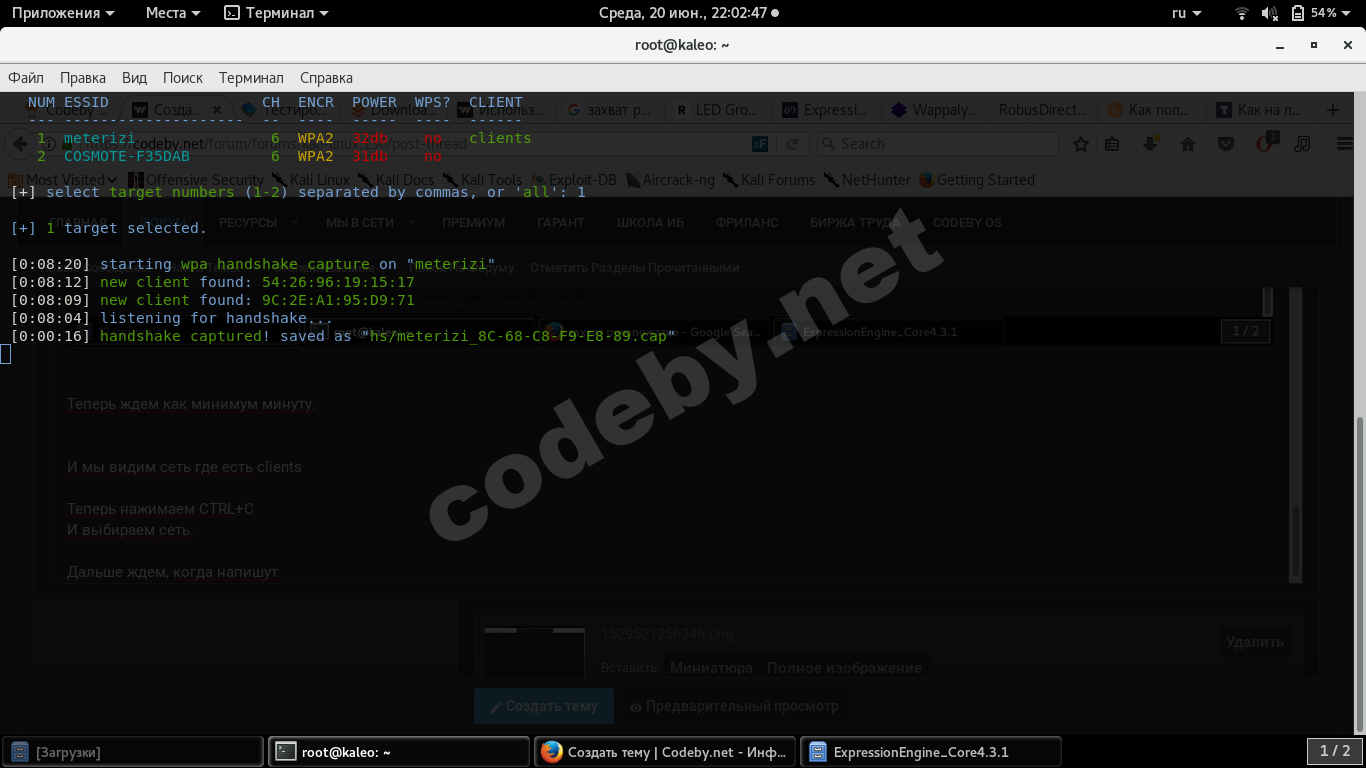Click the 32db power value

point(370,138)
